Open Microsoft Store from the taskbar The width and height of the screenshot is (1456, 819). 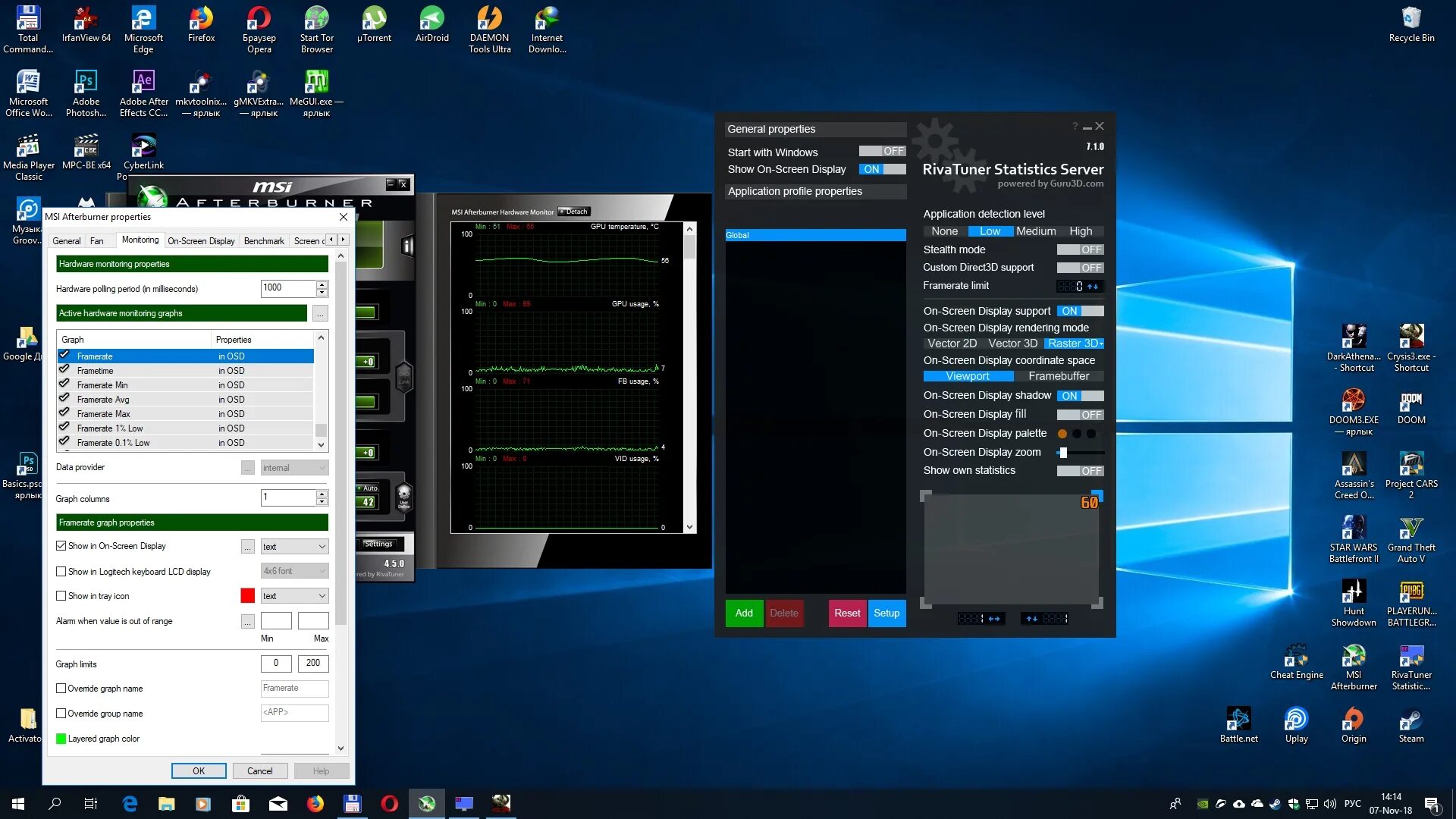[240, 804]
